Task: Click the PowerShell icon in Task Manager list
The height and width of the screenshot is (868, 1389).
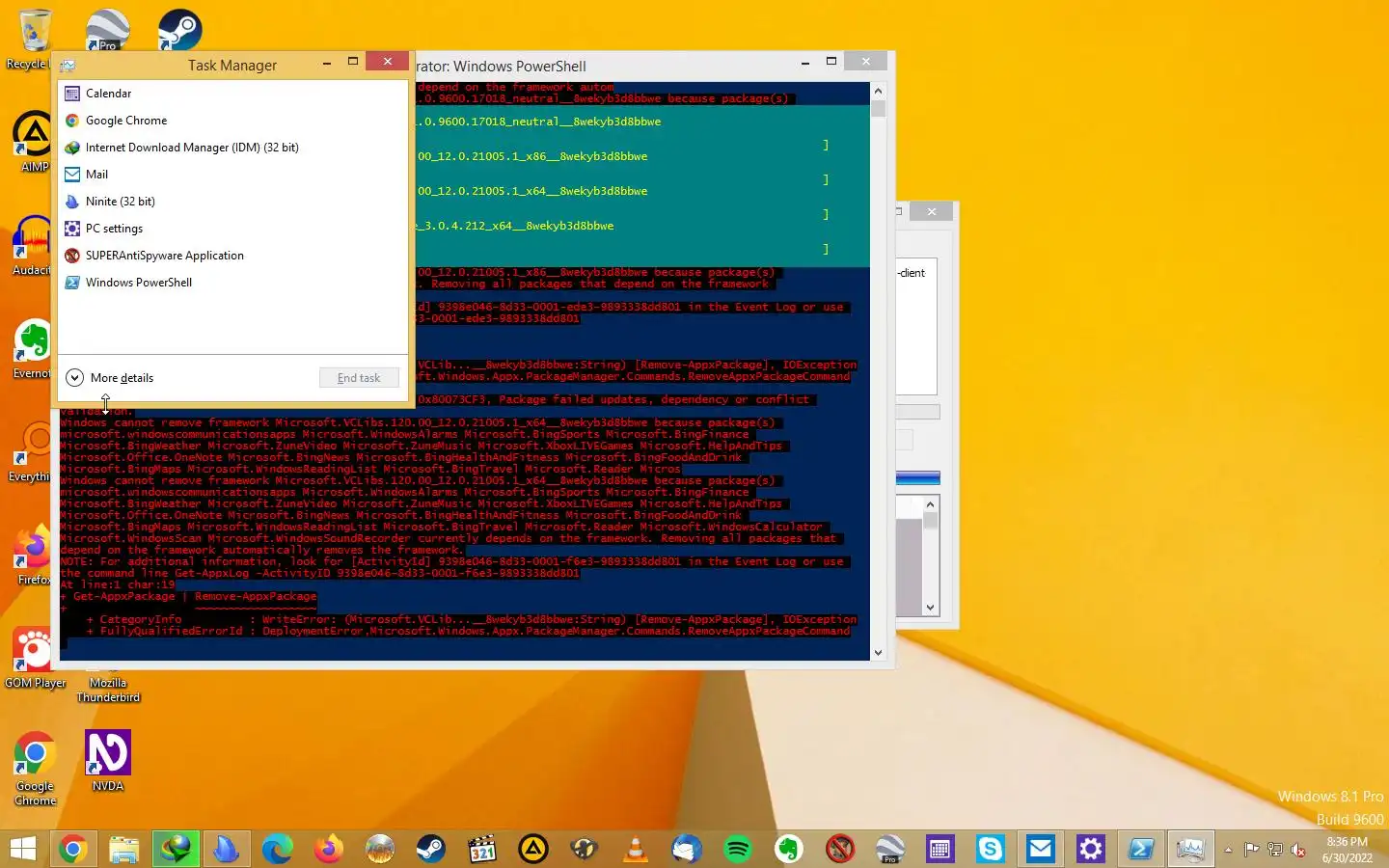Action: point(72,283)
